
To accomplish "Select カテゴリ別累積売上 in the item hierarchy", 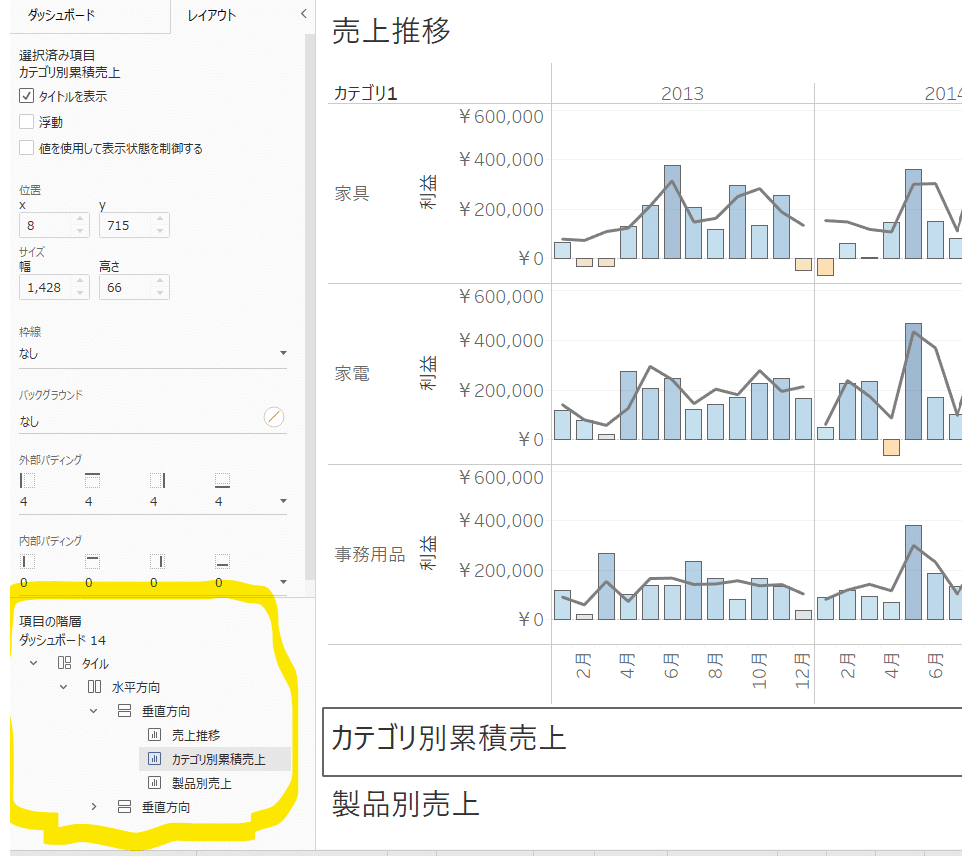I will [x=218, y=759].
